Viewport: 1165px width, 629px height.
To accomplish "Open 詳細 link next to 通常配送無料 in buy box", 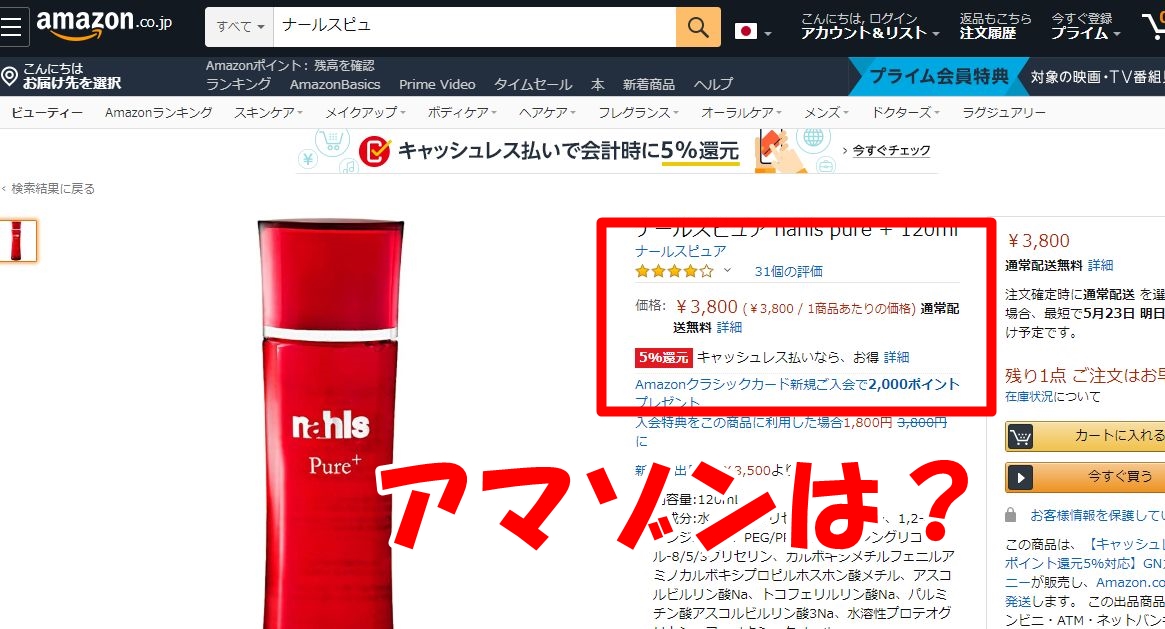I will [1100, 265].
